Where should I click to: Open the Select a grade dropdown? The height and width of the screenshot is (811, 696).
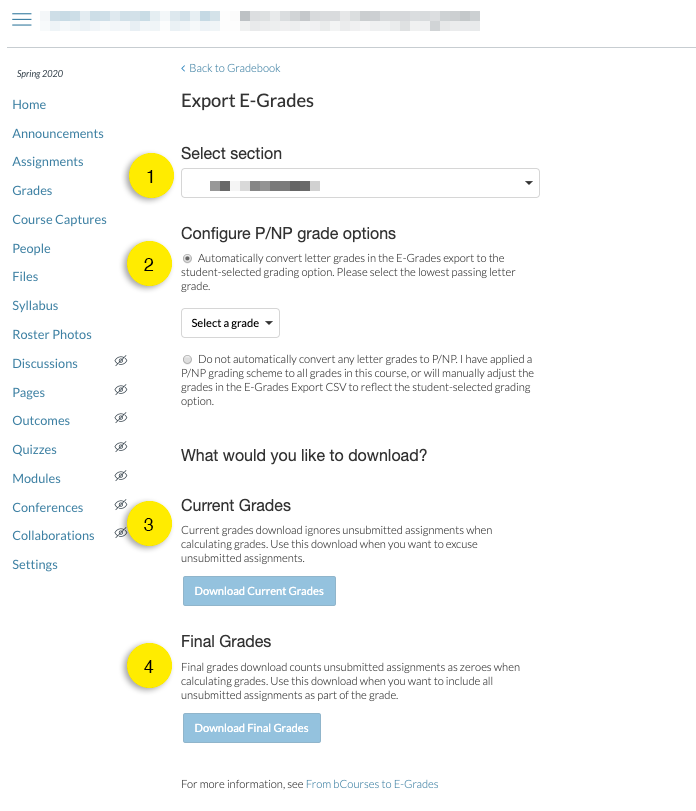click(x=230, y=323)
